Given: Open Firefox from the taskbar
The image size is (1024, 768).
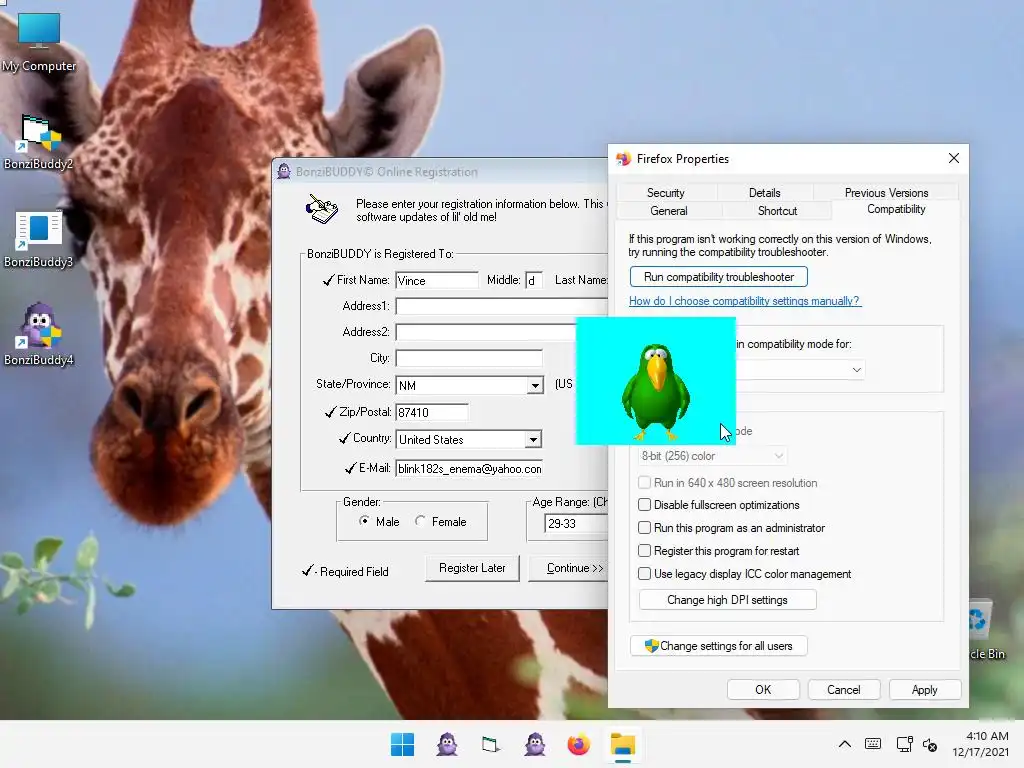Looking at the screenshot, I should [579, 744].
